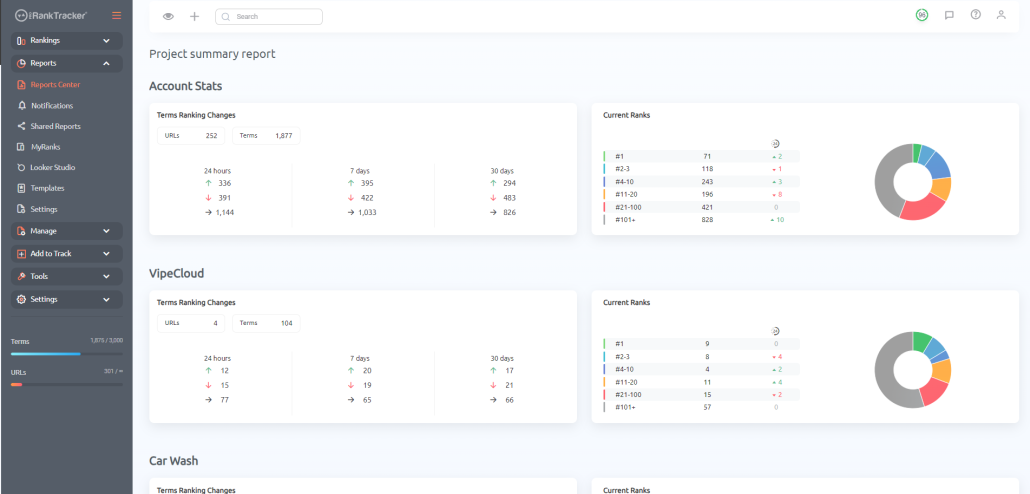Focus the Search input field
The width and height of the screenshot is (1030, 494).
pos(269,16)
